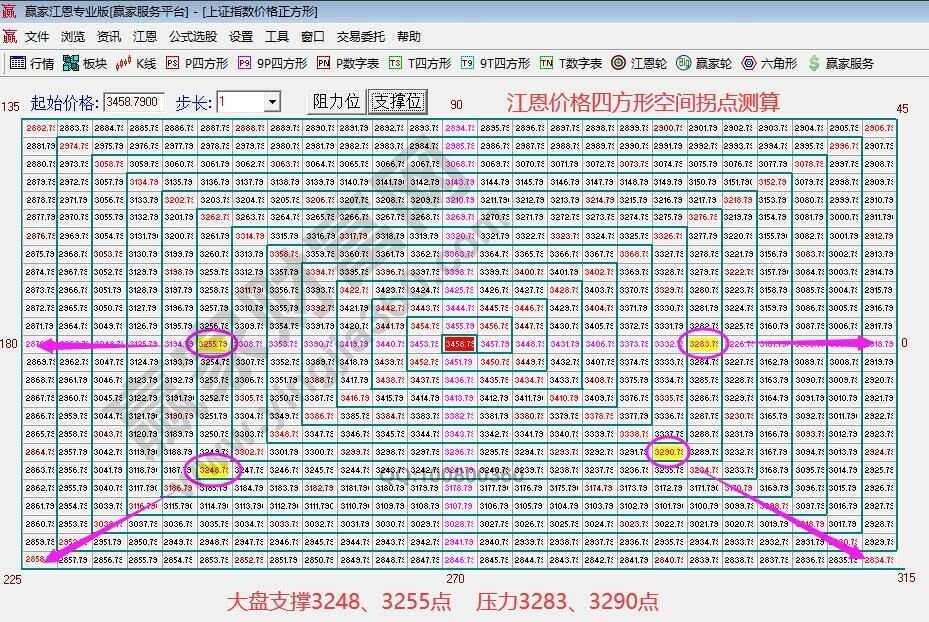This screenshot has width=929, height=622.
Task: Open the 窗口 menu
Action: click(x=313, y=37)
